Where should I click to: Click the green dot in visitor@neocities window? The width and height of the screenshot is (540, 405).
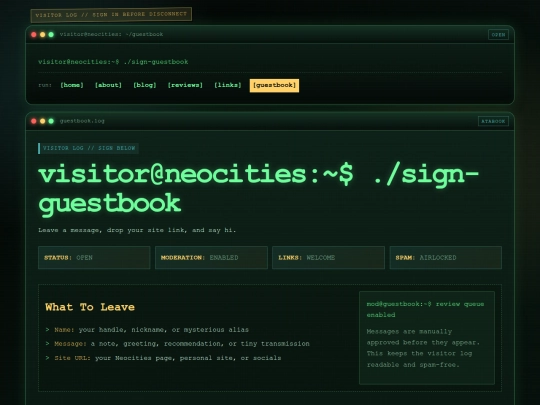(x=51, y=34)
